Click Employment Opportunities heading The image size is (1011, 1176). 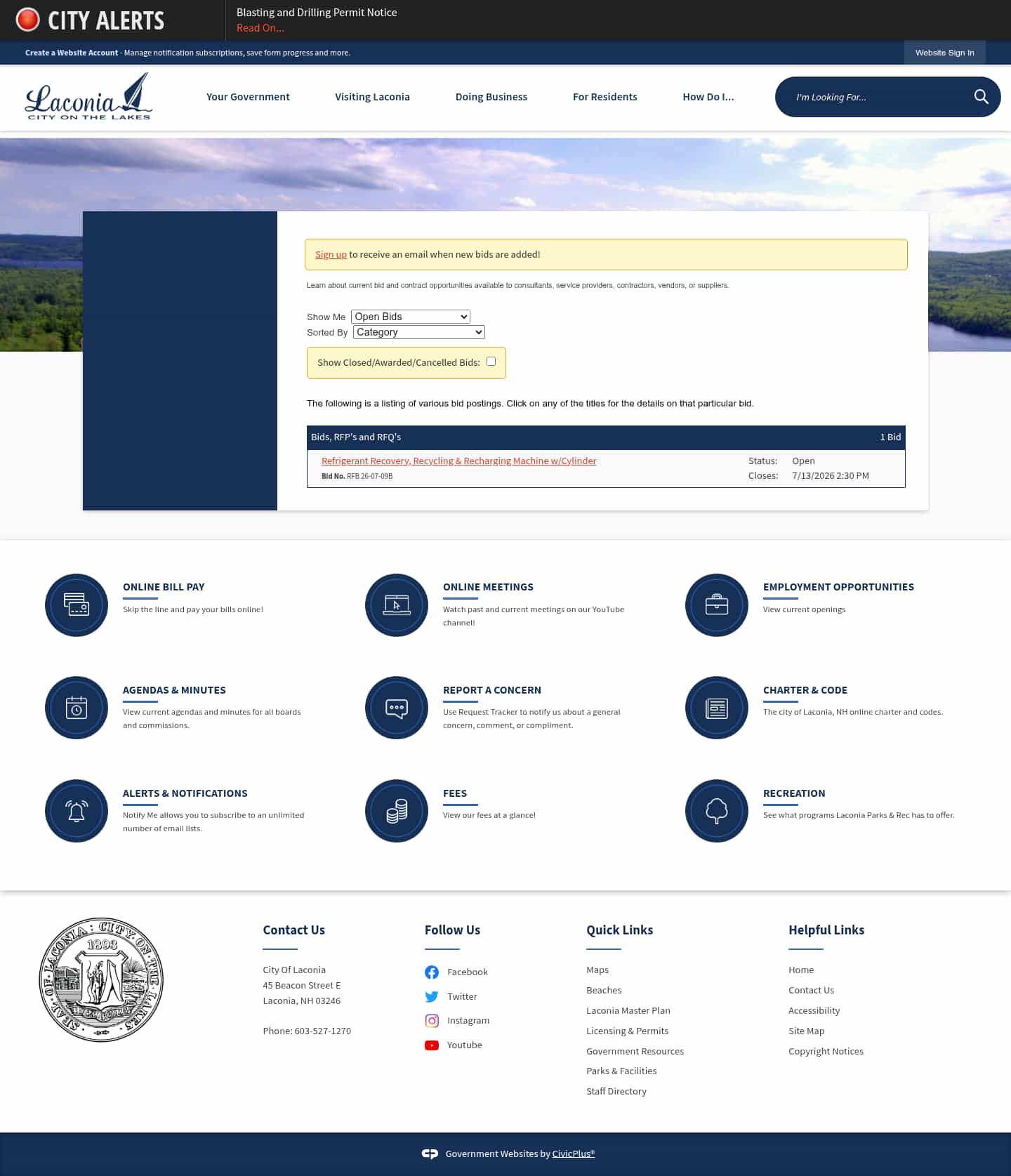point(838,587)
